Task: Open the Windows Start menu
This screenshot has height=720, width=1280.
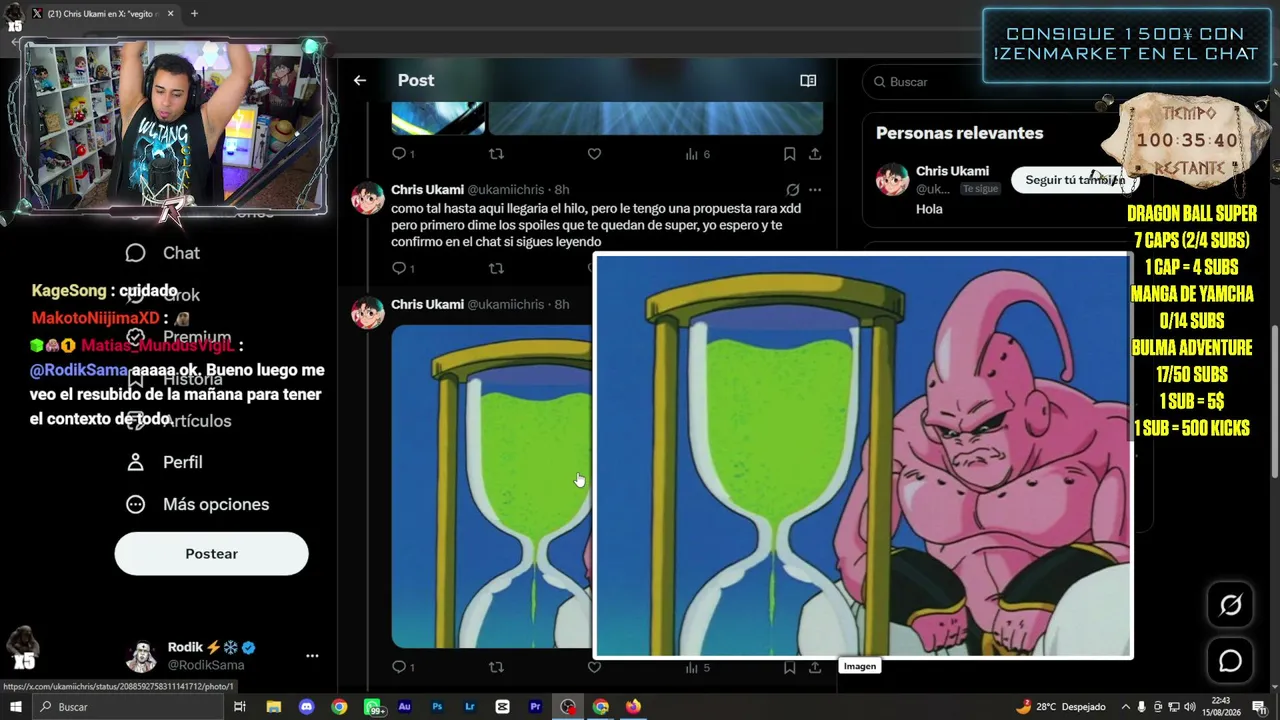Action: tap(15, 707)
